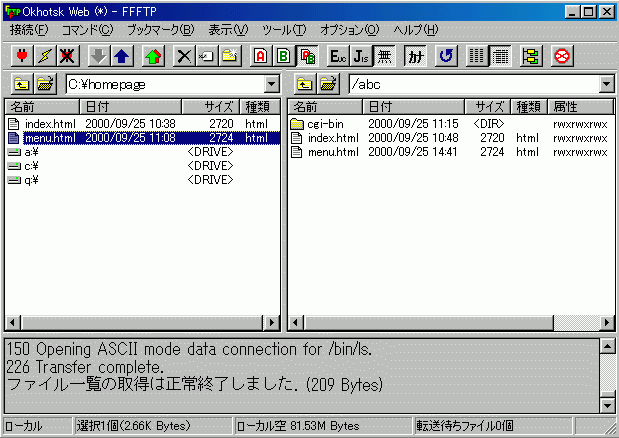Screen dimensions: 619x438
Task: Toggle EUC kanji code conversion button
Action: pos(338,56)
